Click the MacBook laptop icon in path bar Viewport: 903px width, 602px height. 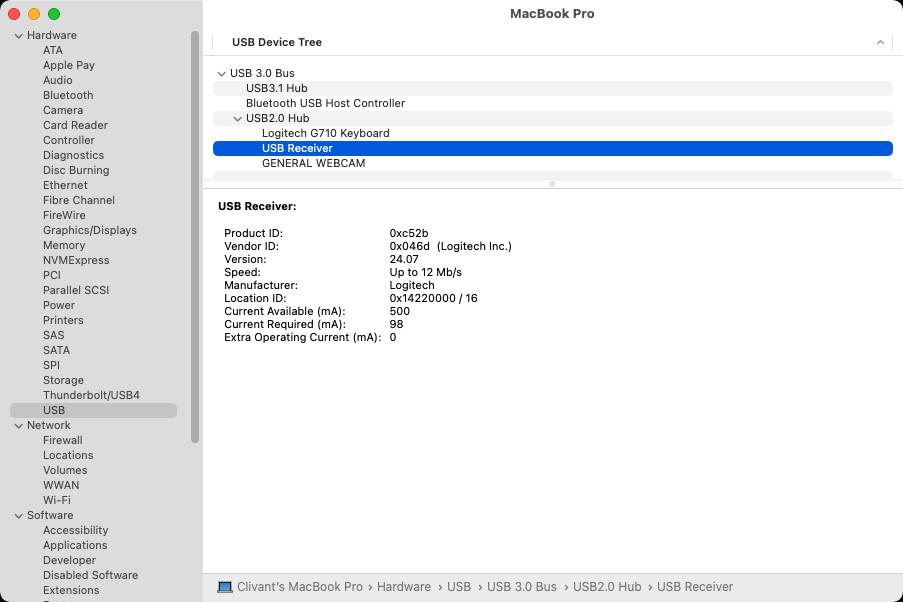click(x=225, y=586)
